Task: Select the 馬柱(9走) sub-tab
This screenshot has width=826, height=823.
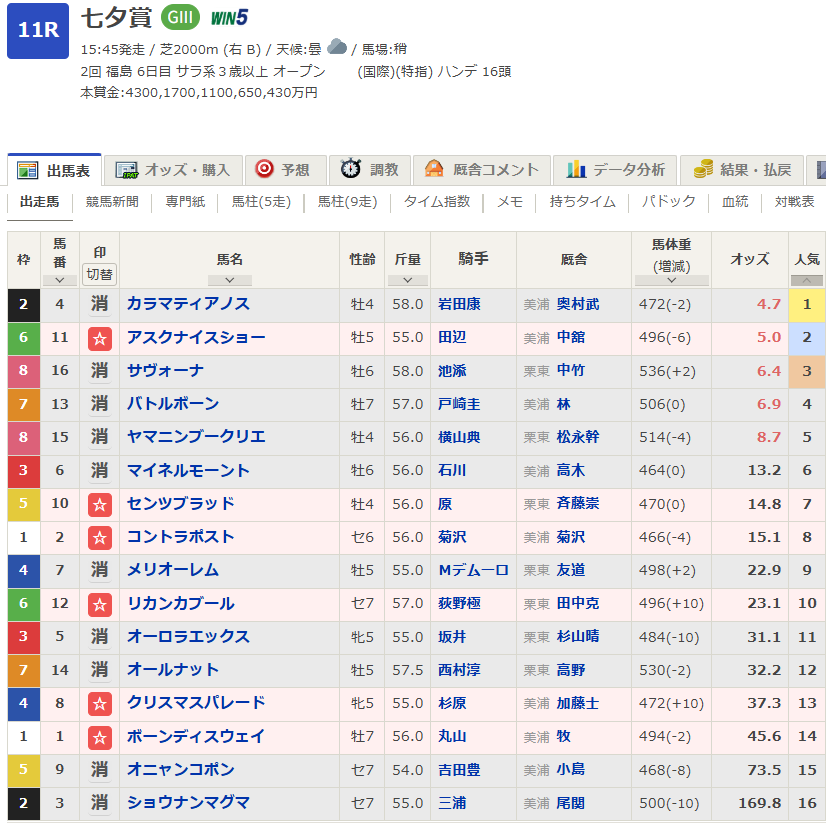Action: tap(348, 202)
